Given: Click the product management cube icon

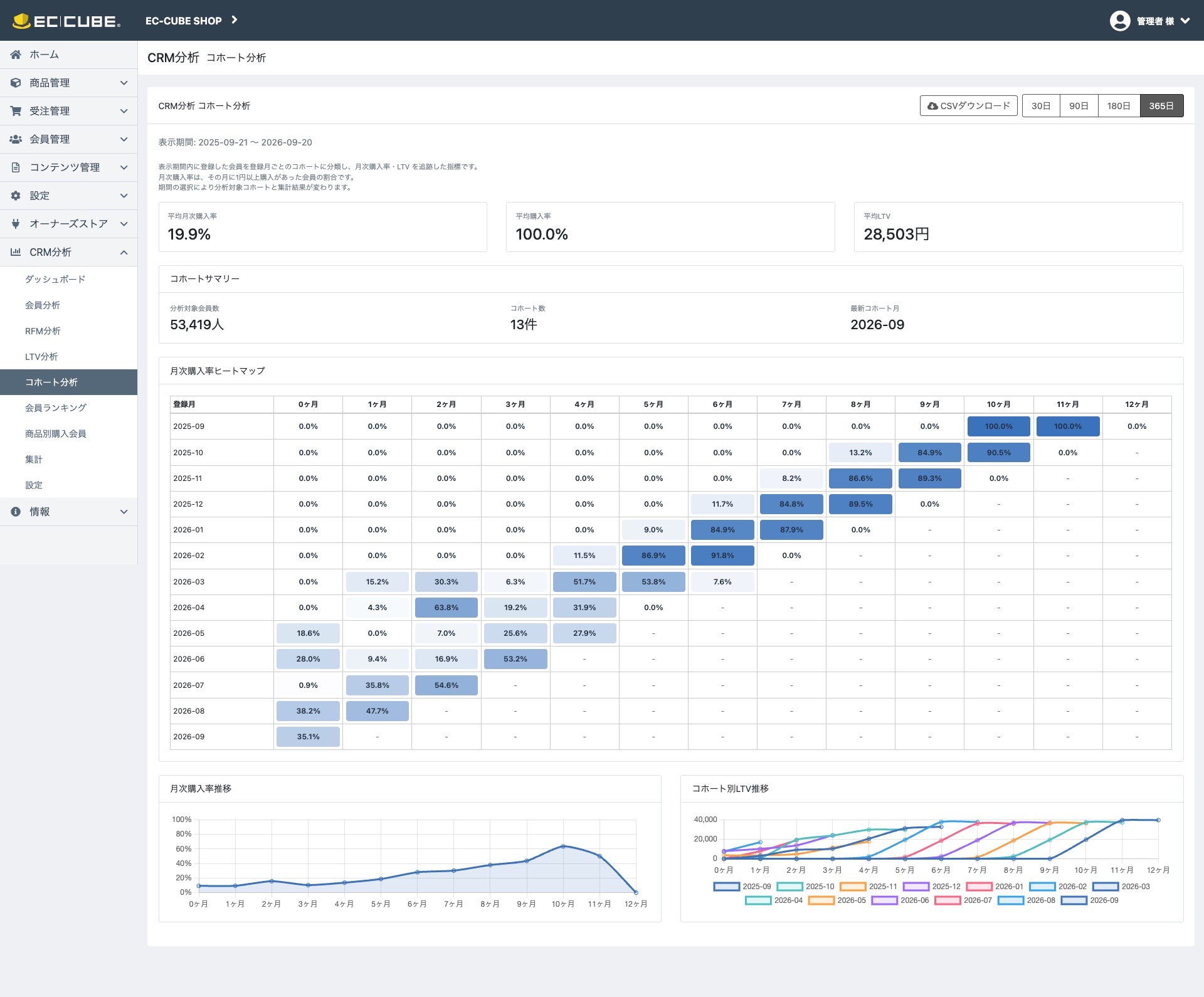Looking at the screenshot, I should (16, 83).
